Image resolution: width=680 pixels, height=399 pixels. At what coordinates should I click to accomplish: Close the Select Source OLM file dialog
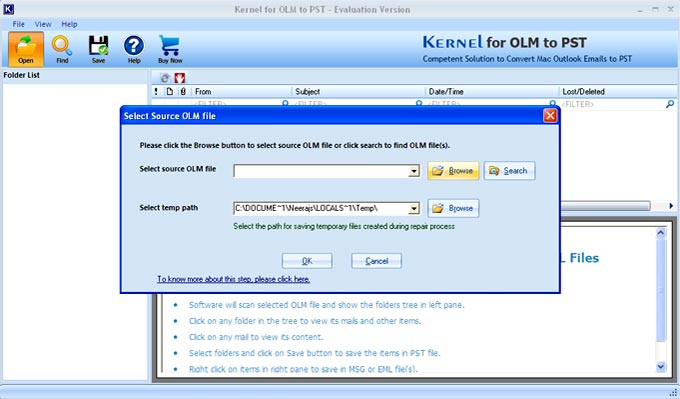tap(550, 116)
